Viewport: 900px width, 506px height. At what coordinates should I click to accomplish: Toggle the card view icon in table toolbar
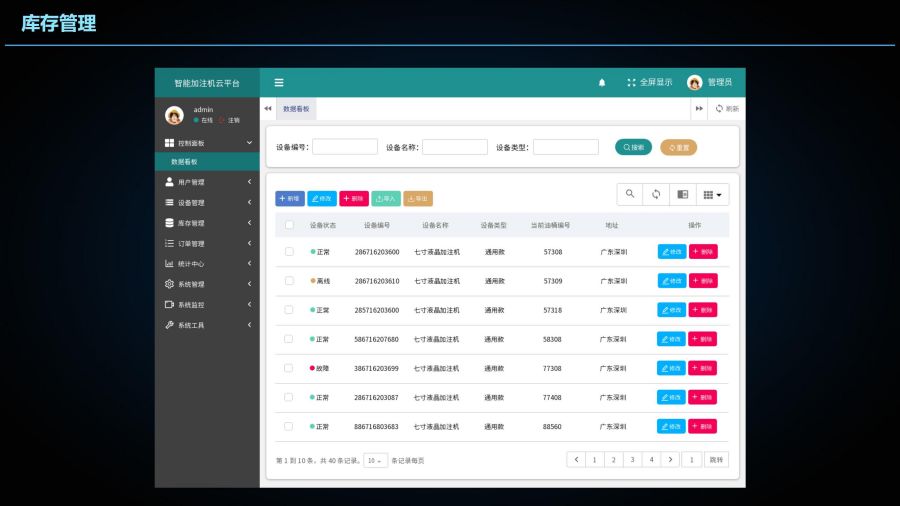click(x=683, y=194)
